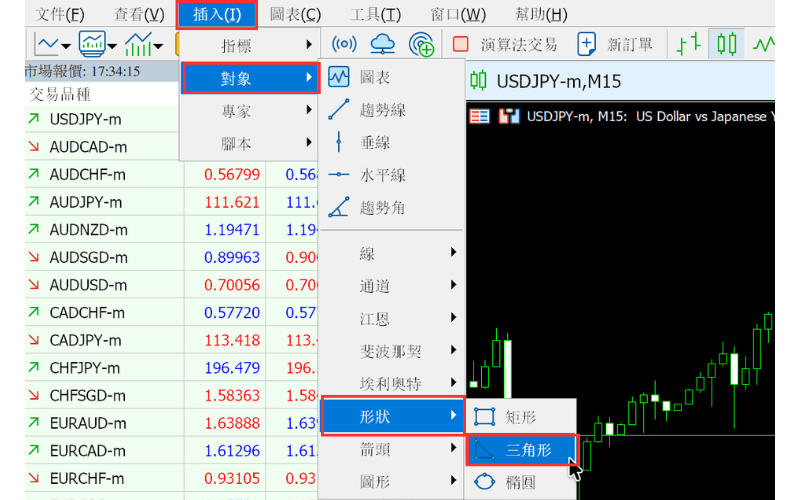
Task: Click the 新訂單 plus document icon
Action: pyautogui.click(x=587, y=44)
